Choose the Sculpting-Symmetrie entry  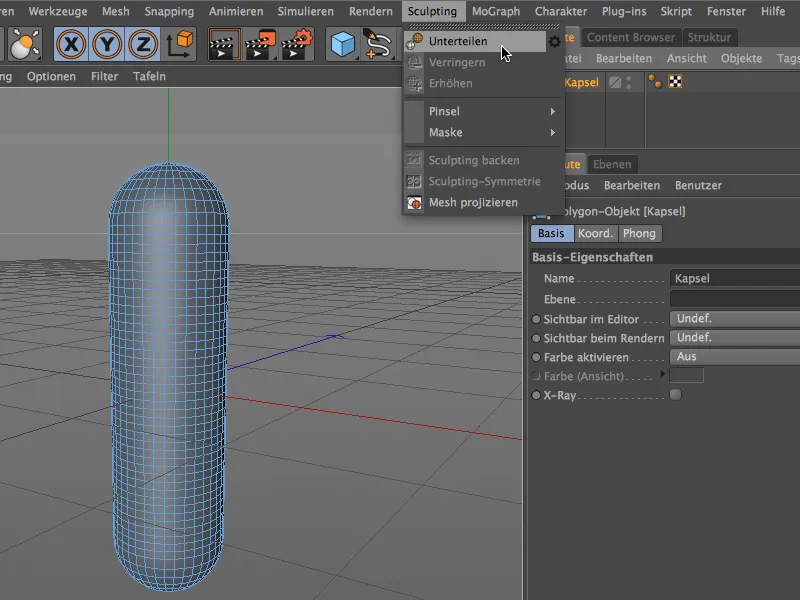click(x=484, y=181)
